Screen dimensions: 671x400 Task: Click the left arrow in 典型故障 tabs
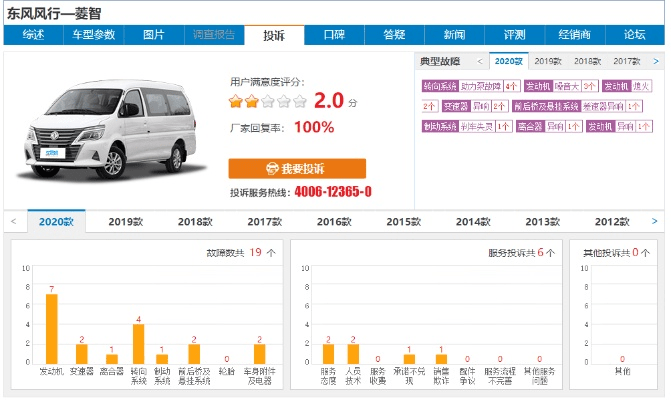(x=480, y=62)
